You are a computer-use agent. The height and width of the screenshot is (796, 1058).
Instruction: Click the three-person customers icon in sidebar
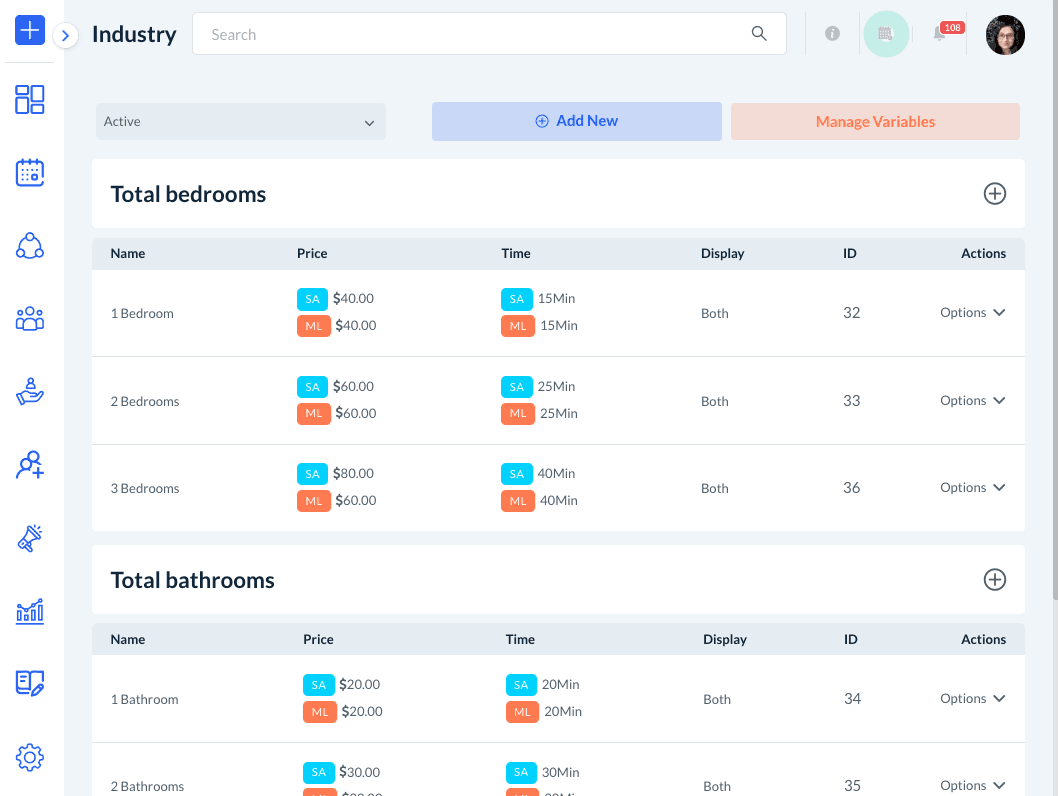[30, 319]
